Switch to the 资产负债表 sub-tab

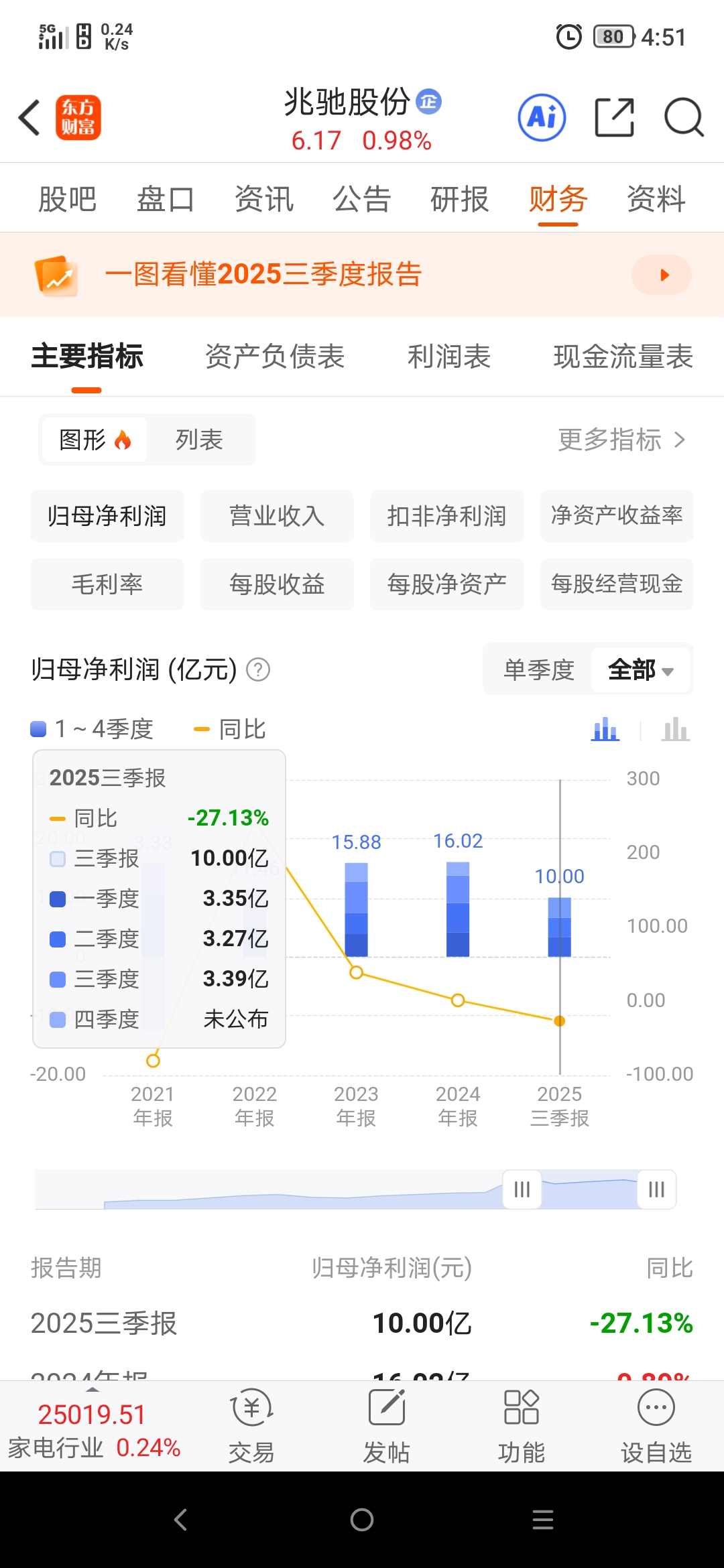click(x=275, y=356)
